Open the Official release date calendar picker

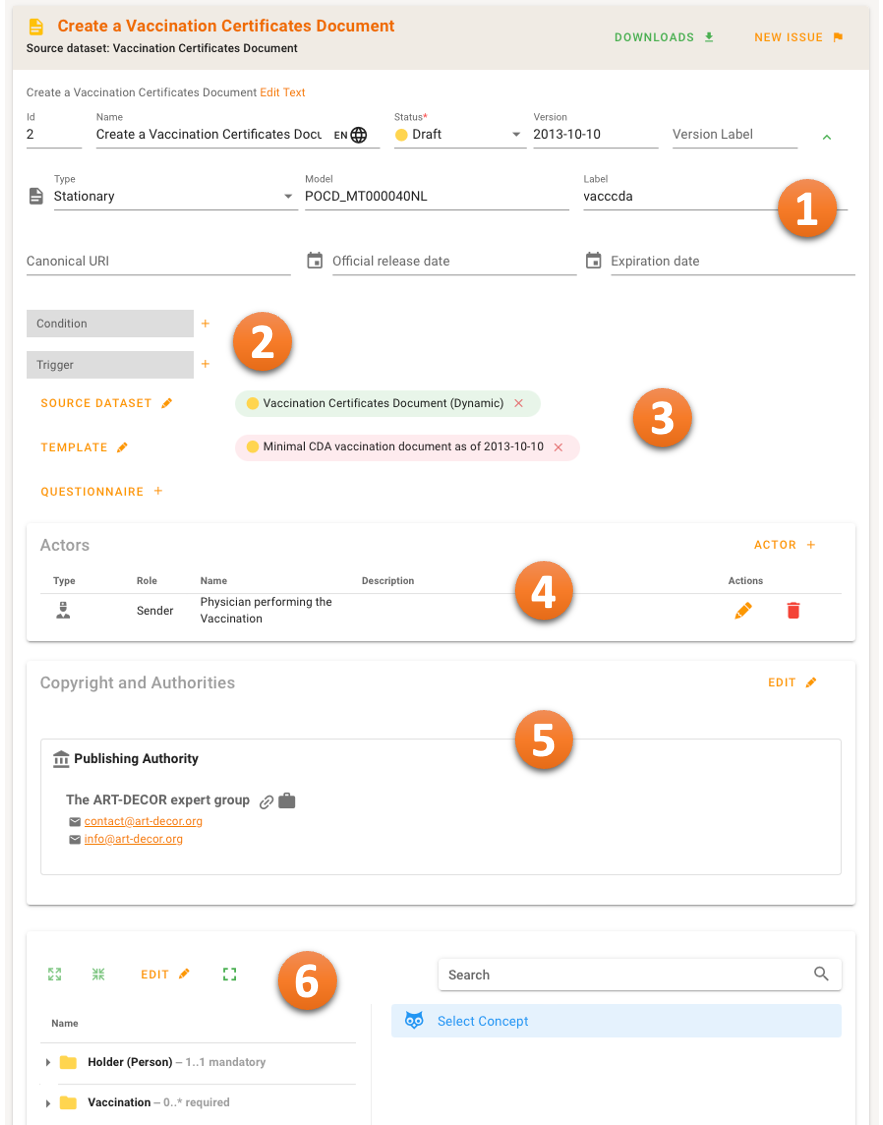[315, 261]
